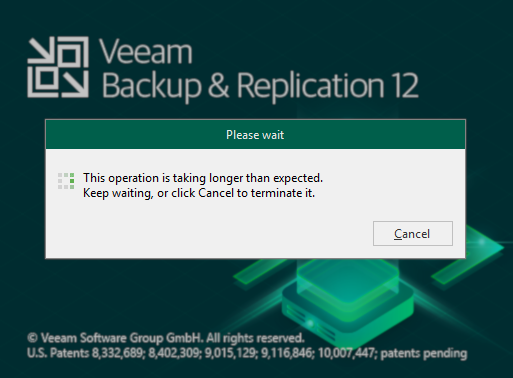Image resolution: width=513 pixels, height=378 pixels.
Task: Click the Cancel button
Action: point(413,233)
